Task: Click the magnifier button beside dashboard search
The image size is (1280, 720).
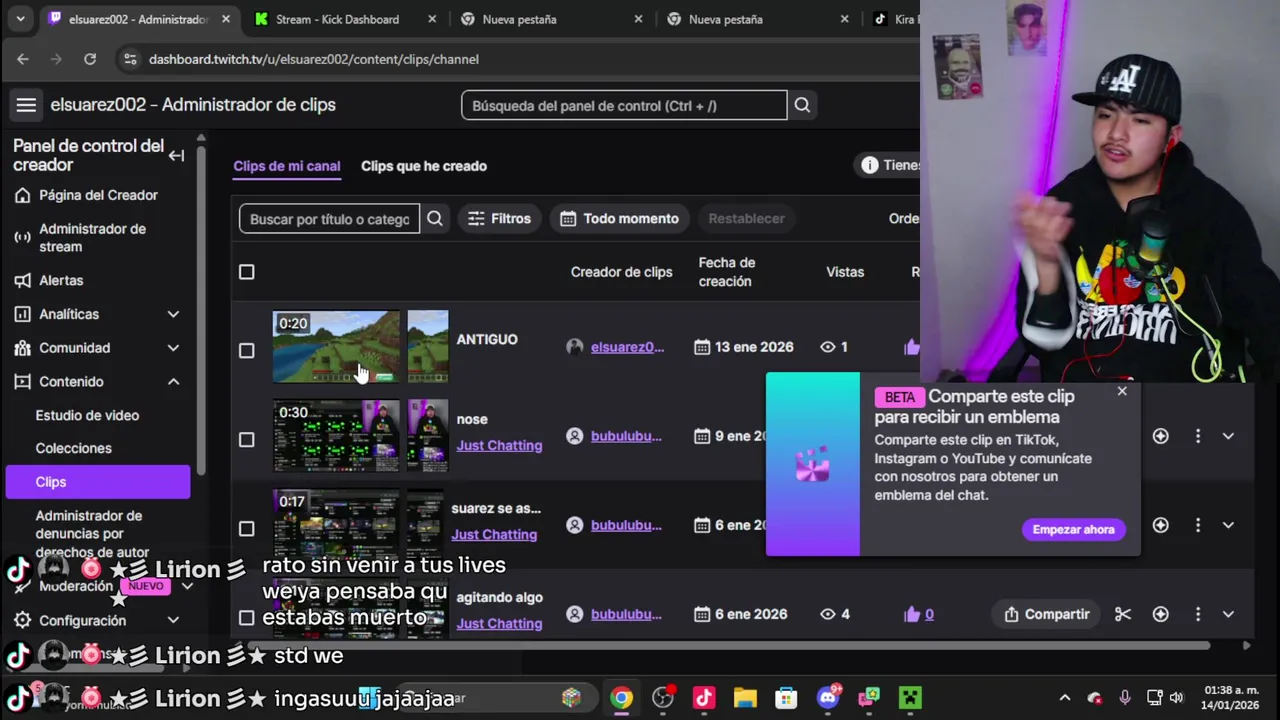Action: point(802,105)
